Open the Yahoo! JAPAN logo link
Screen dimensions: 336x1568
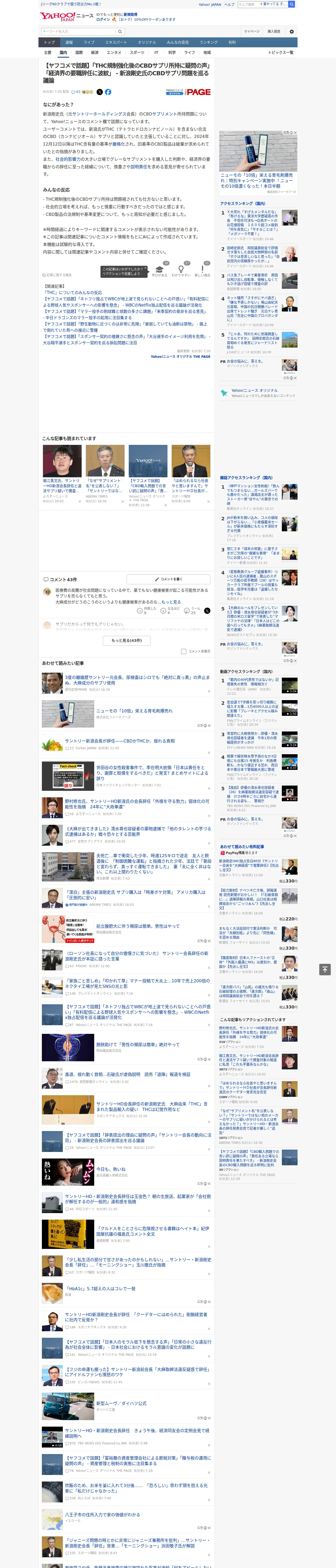(x=58, y=16)
